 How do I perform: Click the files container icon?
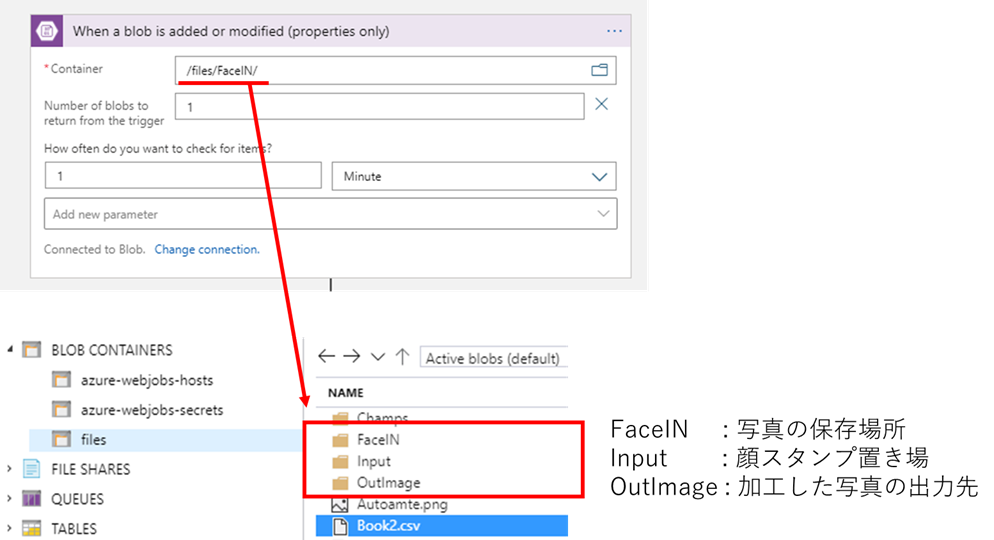coord(61,439)
